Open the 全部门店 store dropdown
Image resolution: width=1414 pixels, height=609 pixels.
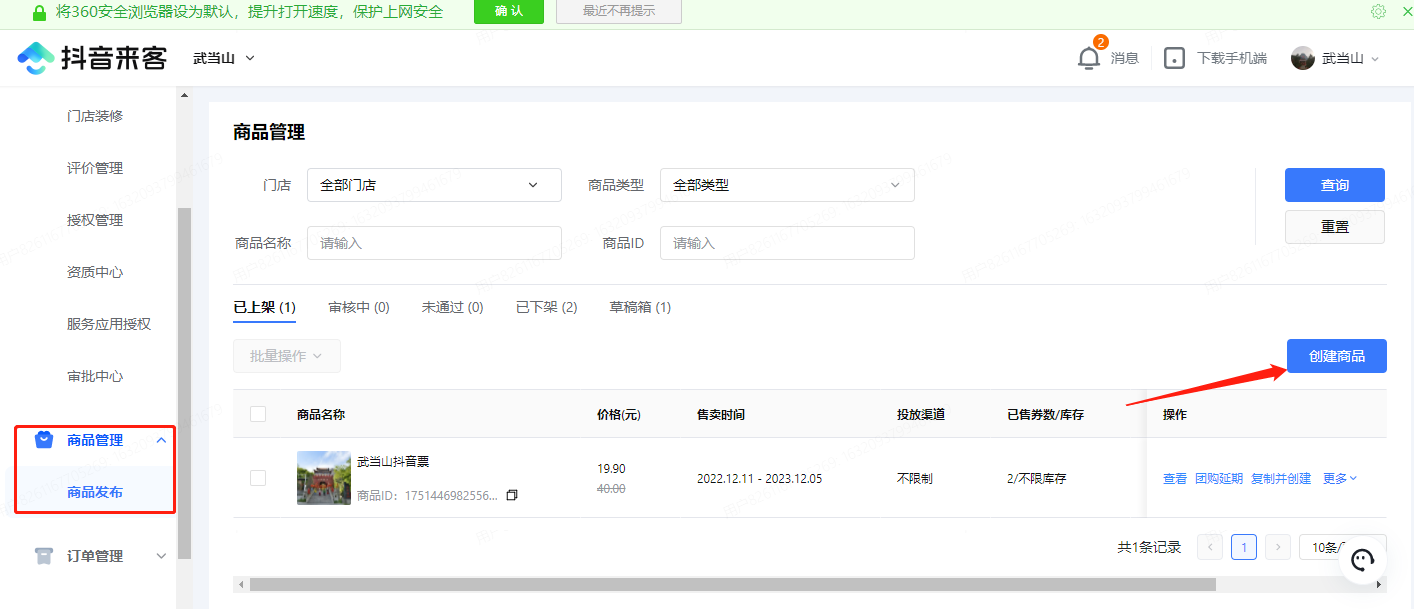(434, 185)
